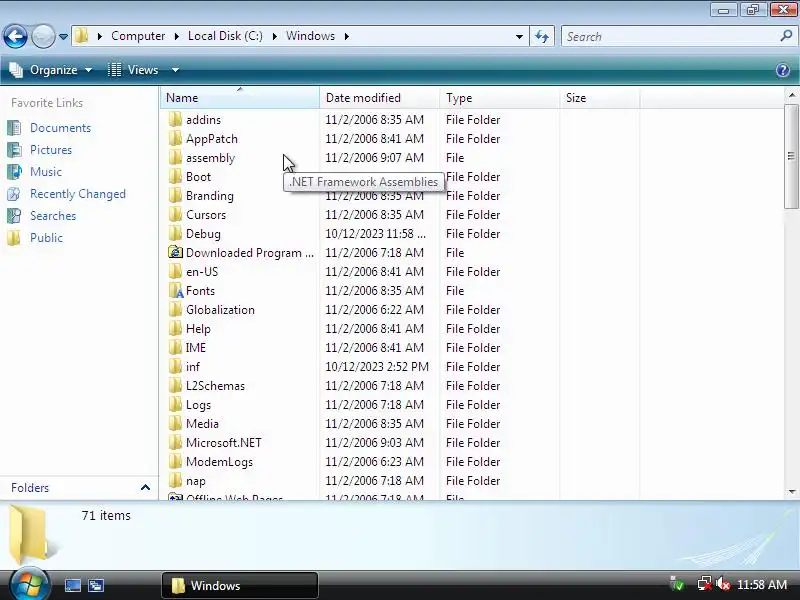Image resolution: width=800 pixels, height=600 pixels.
Task: Select the Globalization folder
Action: 220,310
